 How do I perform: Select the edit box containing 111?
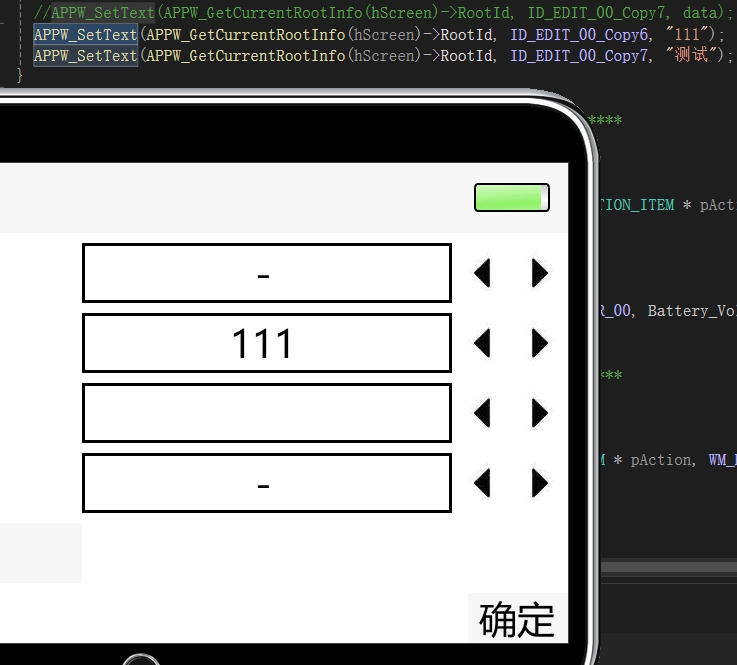coord(267,343)
